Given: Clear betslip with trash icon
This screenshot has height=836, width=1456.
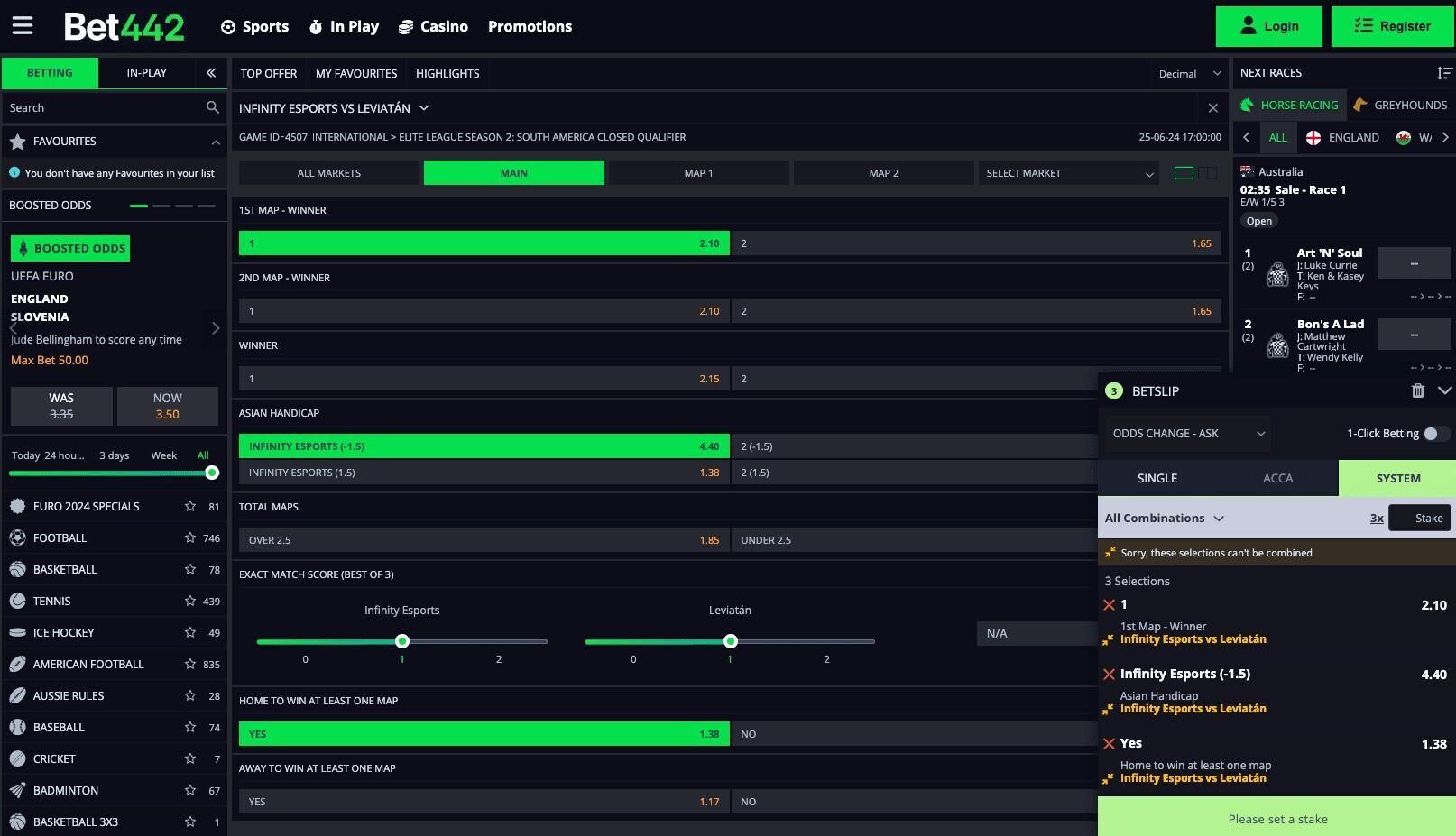Looking at the screenshot, I should coord(1417,390).
